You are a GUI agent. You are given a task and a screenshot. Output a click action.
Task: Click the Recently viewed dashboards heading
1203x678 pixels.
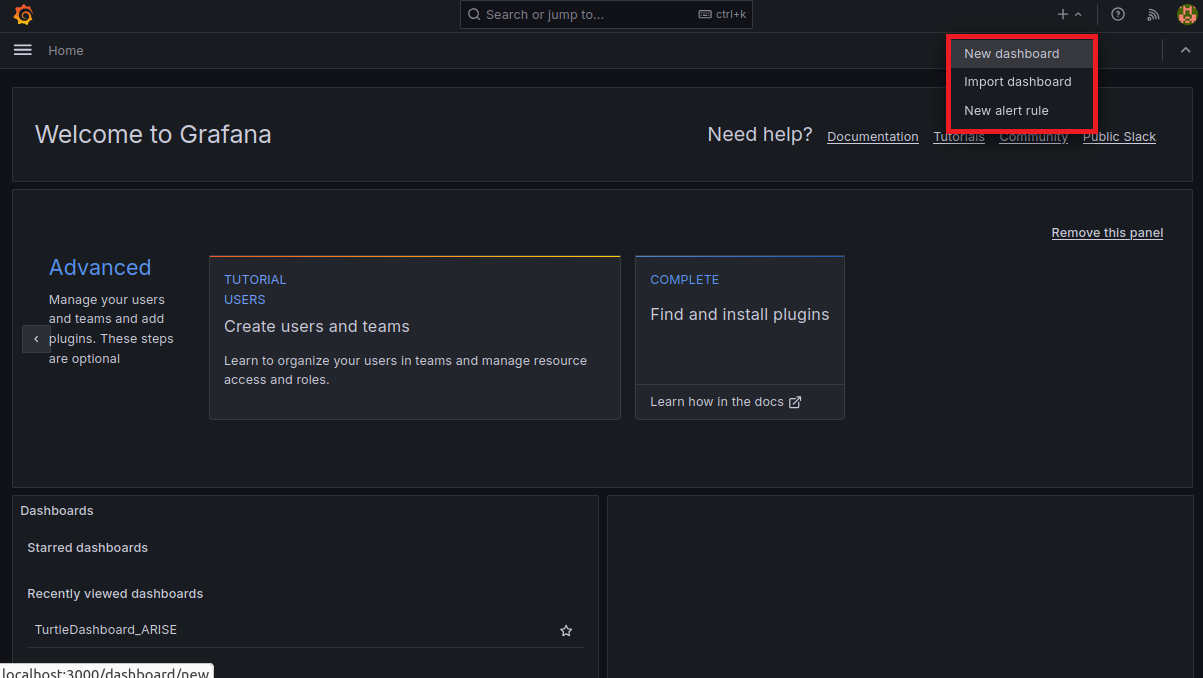pyautogui.click(x=115, y=594)
